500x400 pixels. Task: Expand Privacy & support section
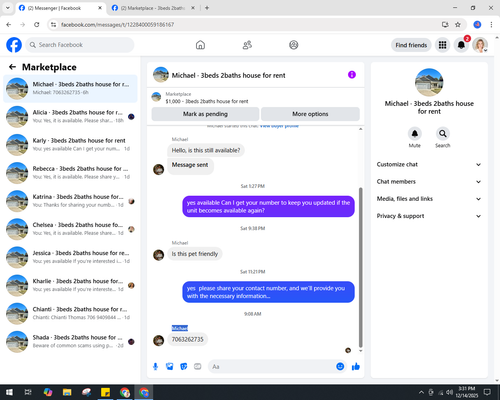429,216
